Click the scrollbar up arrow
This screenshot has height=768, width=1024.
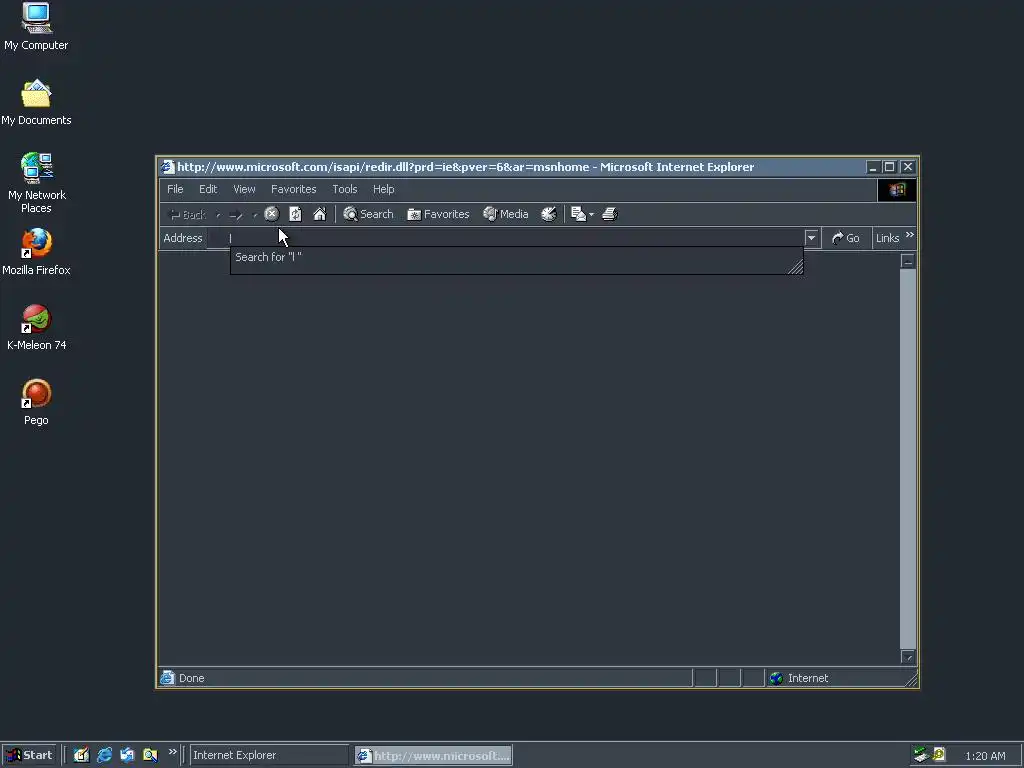[x=908, y=261]
